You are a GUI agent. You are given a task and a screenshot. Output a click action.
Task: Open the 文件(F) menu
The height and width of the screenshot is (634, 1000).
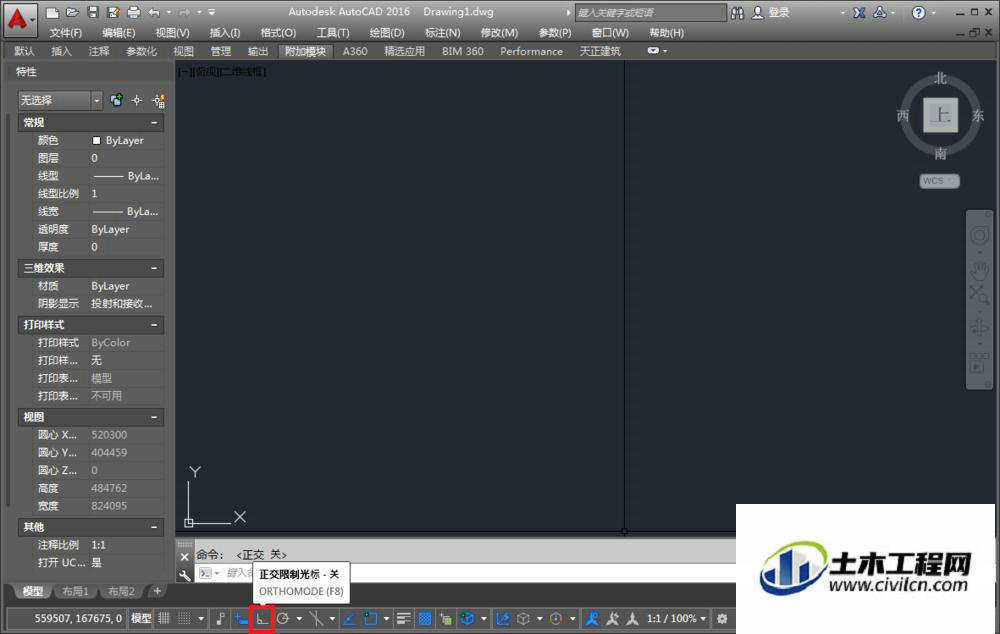tap(66, 33)
